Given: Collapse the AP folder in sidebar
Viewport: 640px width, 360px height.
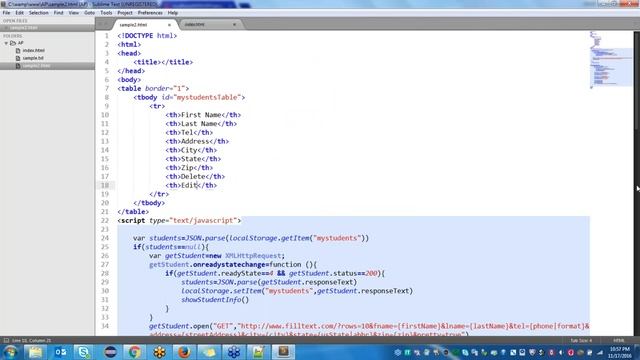Looking at the screenshot, I should (x=6, y=43).
